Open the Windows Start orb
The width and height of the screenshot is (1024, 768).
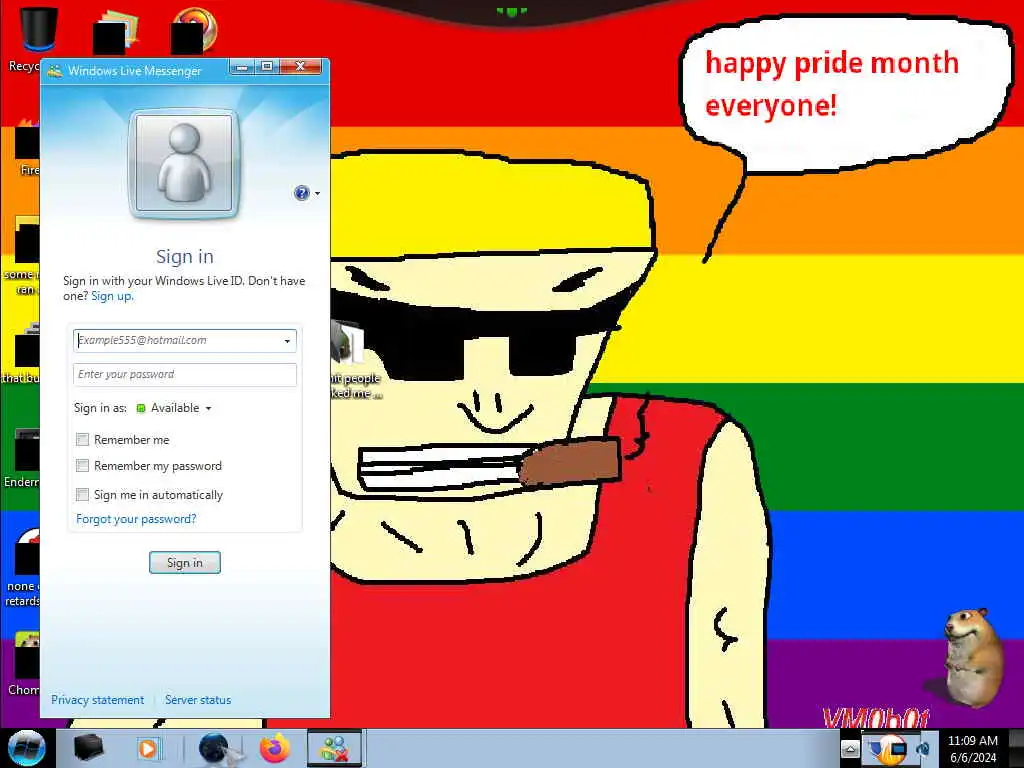pyautogui.click(x=27, y=748)
